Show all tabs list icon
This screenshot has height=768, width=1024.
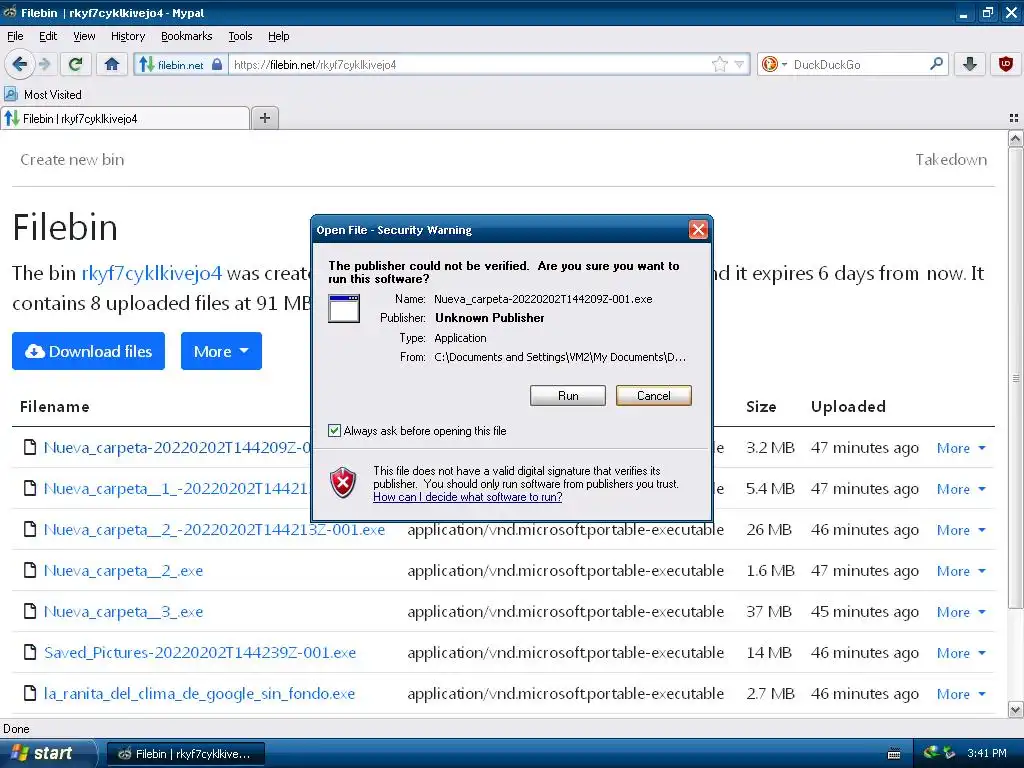coord(1014,118)
